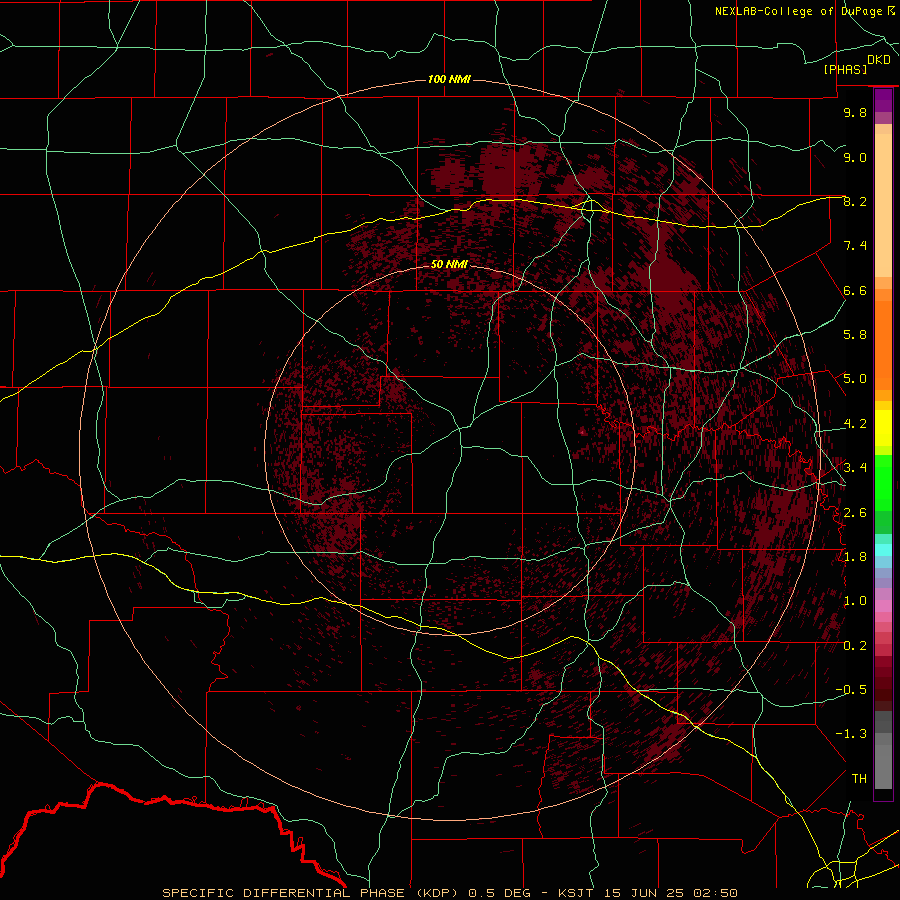Click the 5.0 value on the scale

click(x=855, y=379)
